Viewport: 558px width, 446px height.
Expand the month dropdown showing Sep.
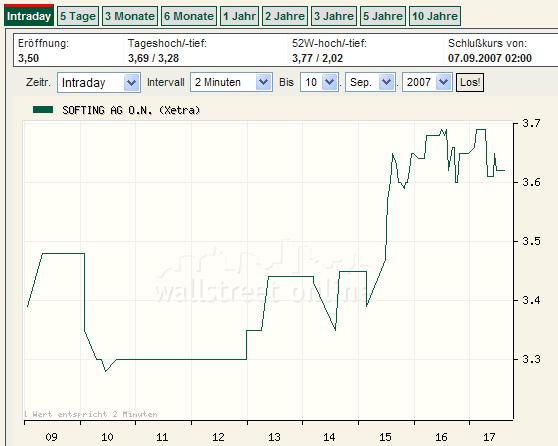(x=370, y=83)
